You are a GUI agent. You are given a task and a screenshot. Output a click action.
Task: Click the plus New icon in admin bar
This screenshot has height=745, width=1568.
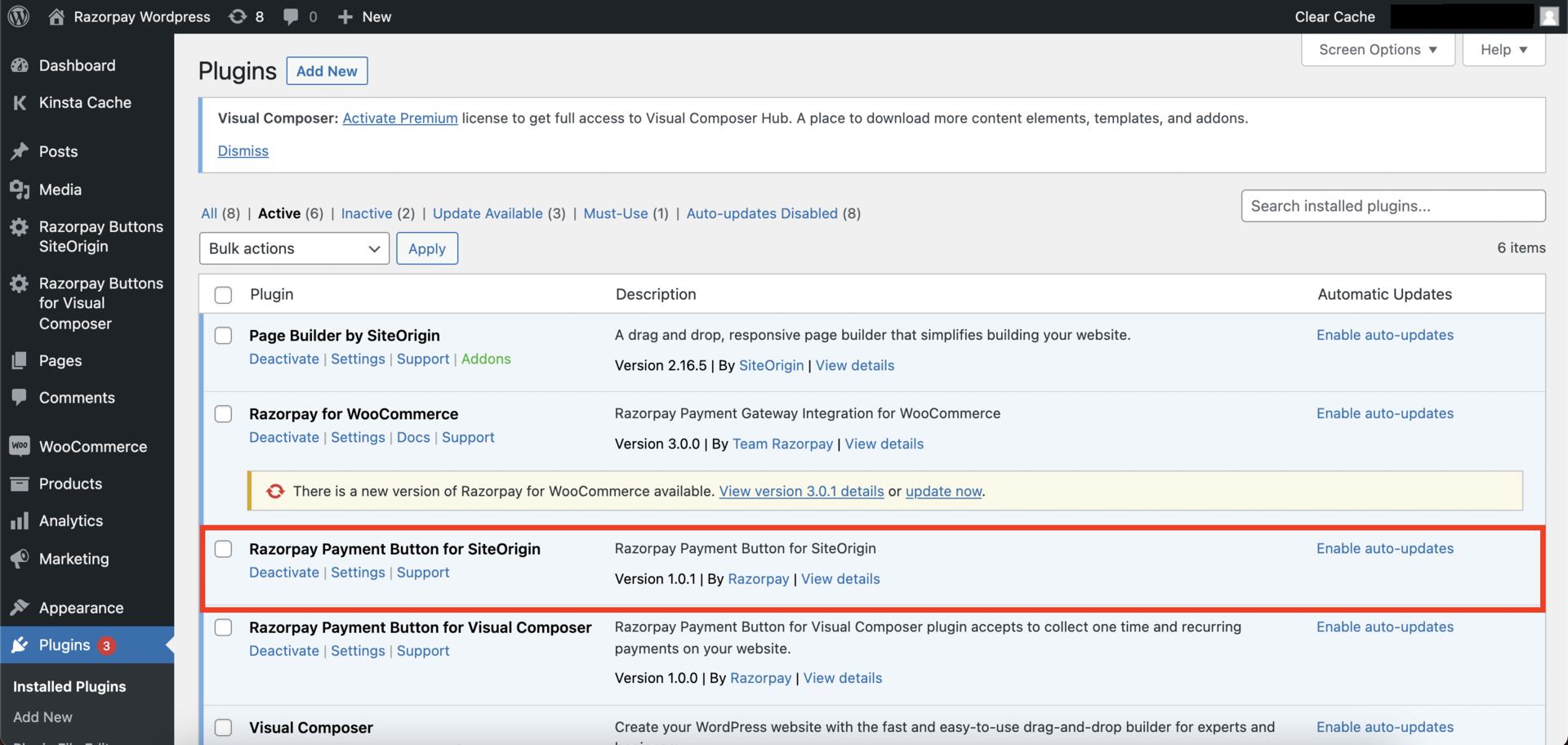tap(345, 16)
